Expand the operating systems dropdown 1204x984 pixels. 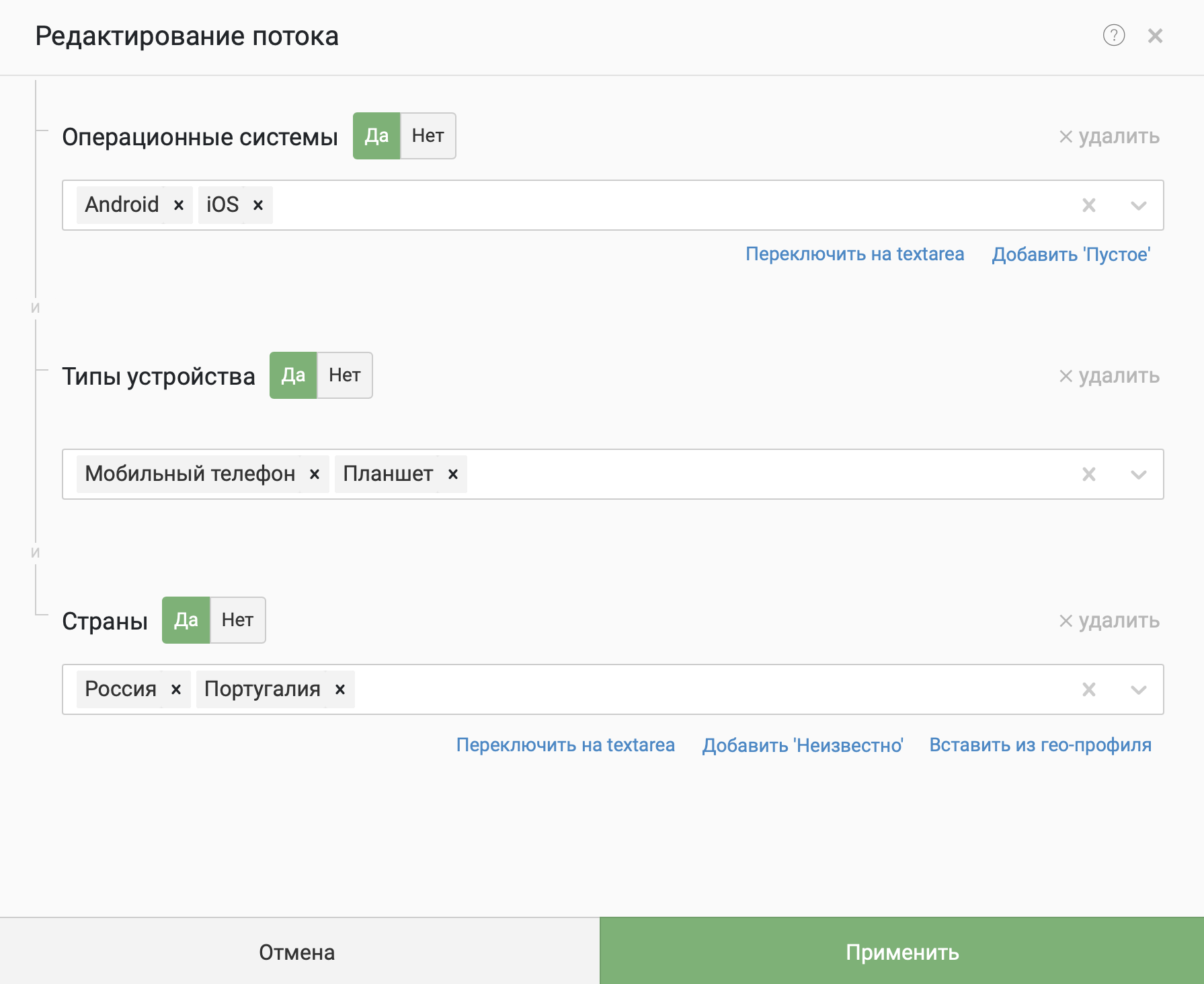click(x=1138, y=205)
